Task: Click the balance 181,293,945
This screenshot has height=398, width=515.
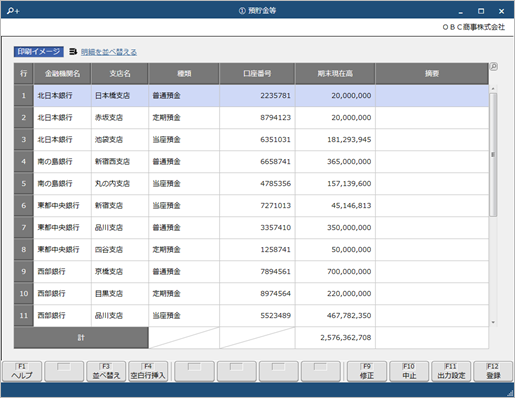Action: 349,140
